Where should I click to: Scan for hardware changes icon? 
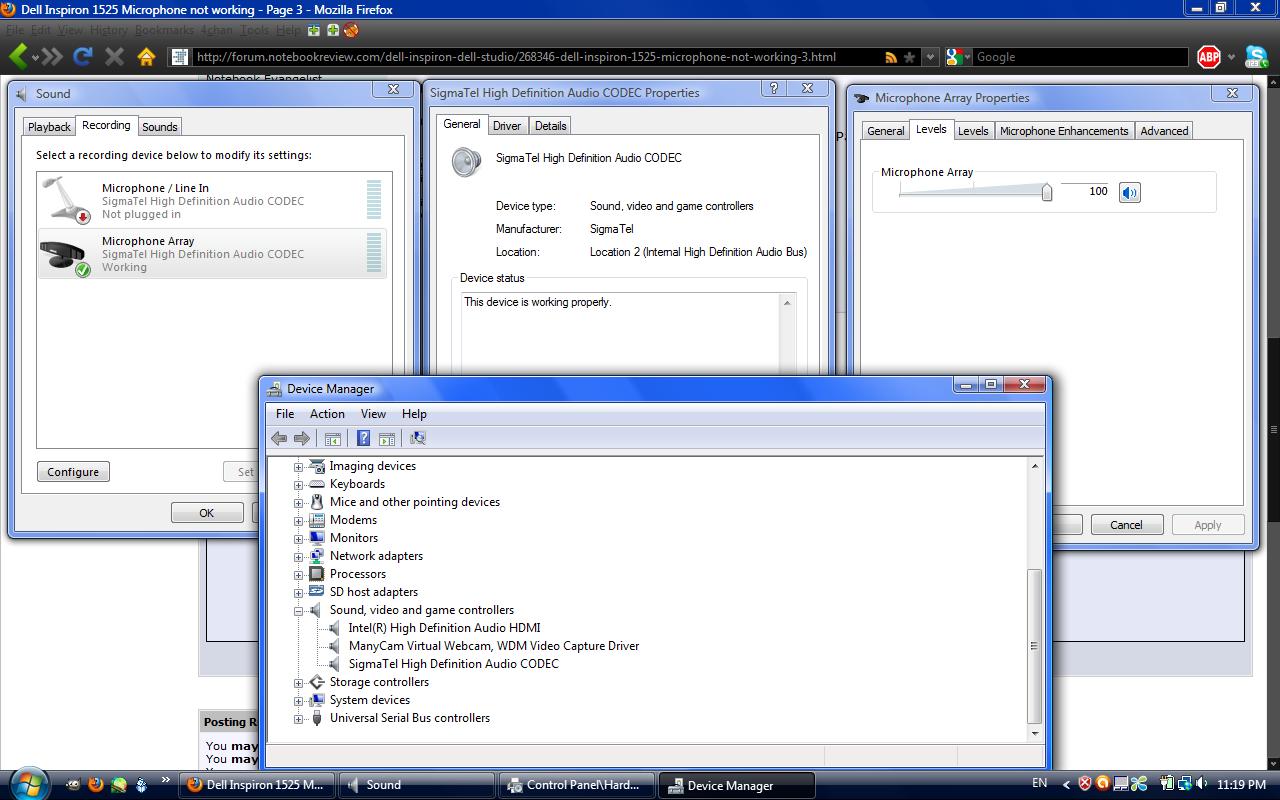pos(417,438)
